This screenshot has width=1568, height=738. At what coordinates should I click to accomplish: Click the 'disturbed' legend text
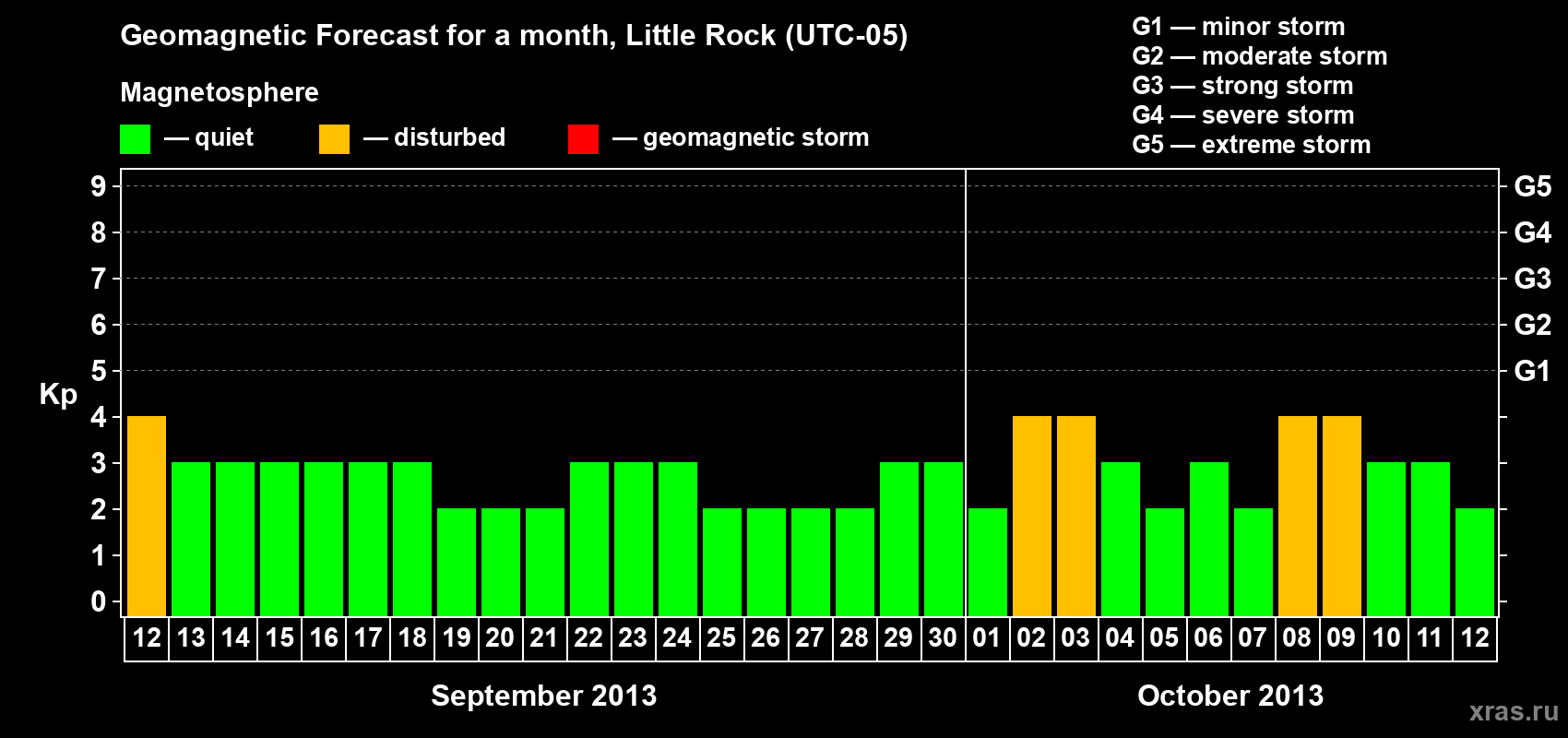[x=450, y=137]
